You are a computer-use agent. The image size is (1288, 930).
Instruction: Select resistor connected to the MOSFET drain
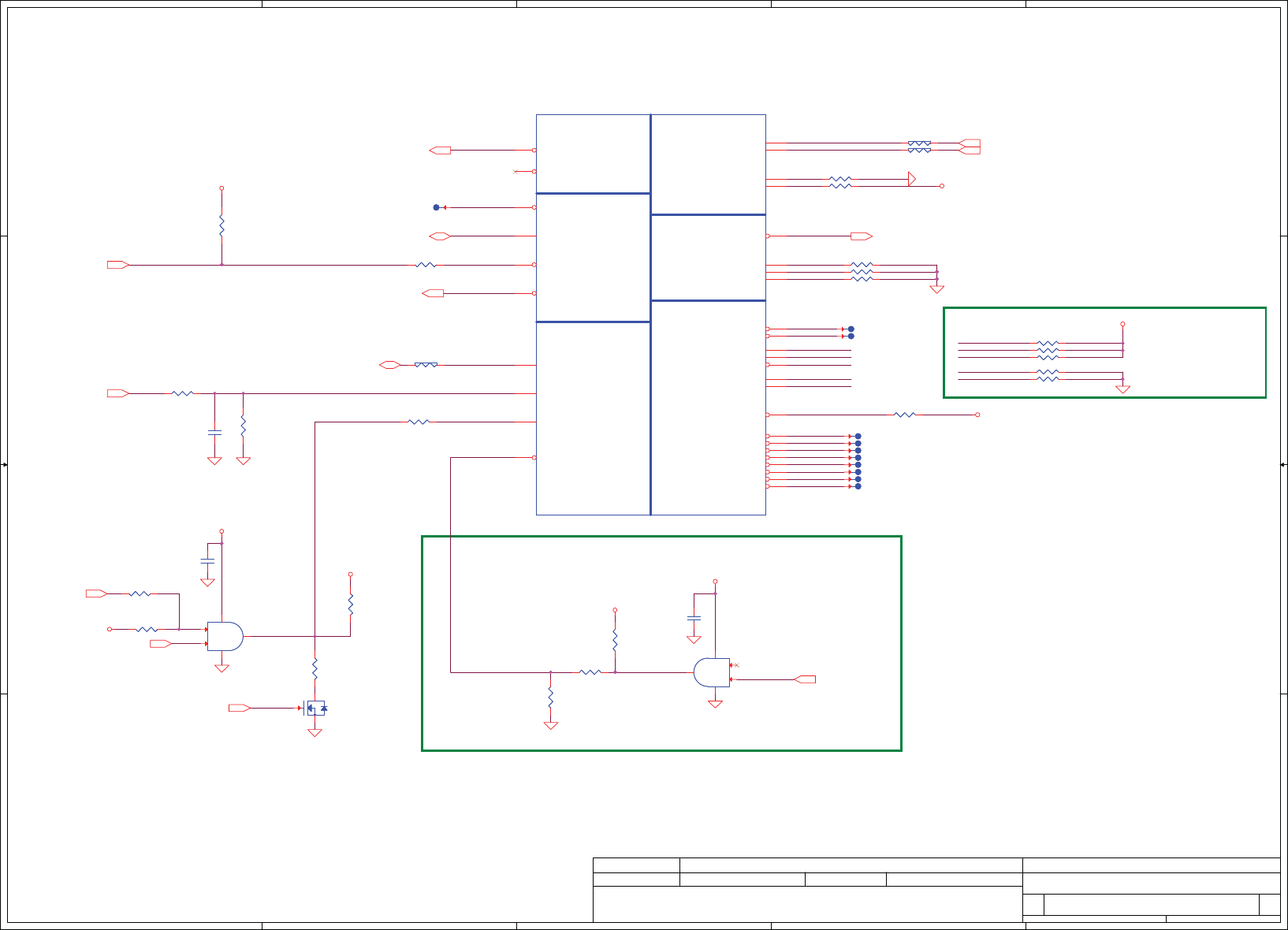tap(315, 669)
